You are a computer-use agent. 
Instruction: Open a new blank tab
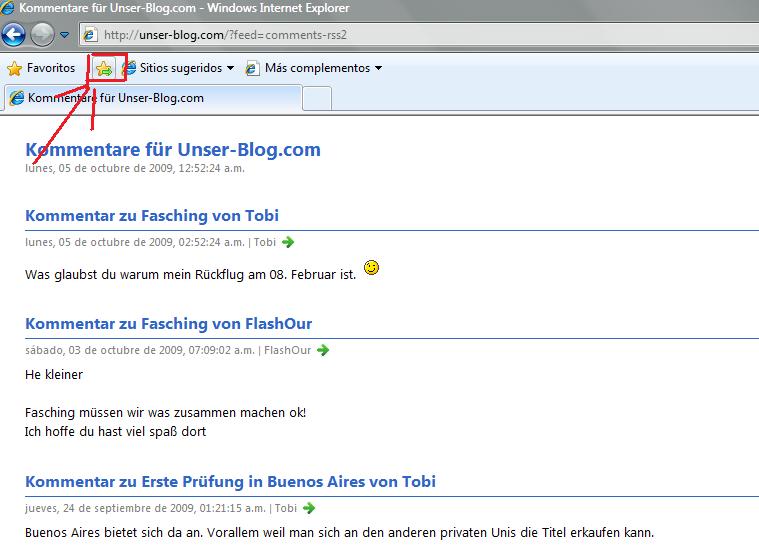(x=317, y=98)
